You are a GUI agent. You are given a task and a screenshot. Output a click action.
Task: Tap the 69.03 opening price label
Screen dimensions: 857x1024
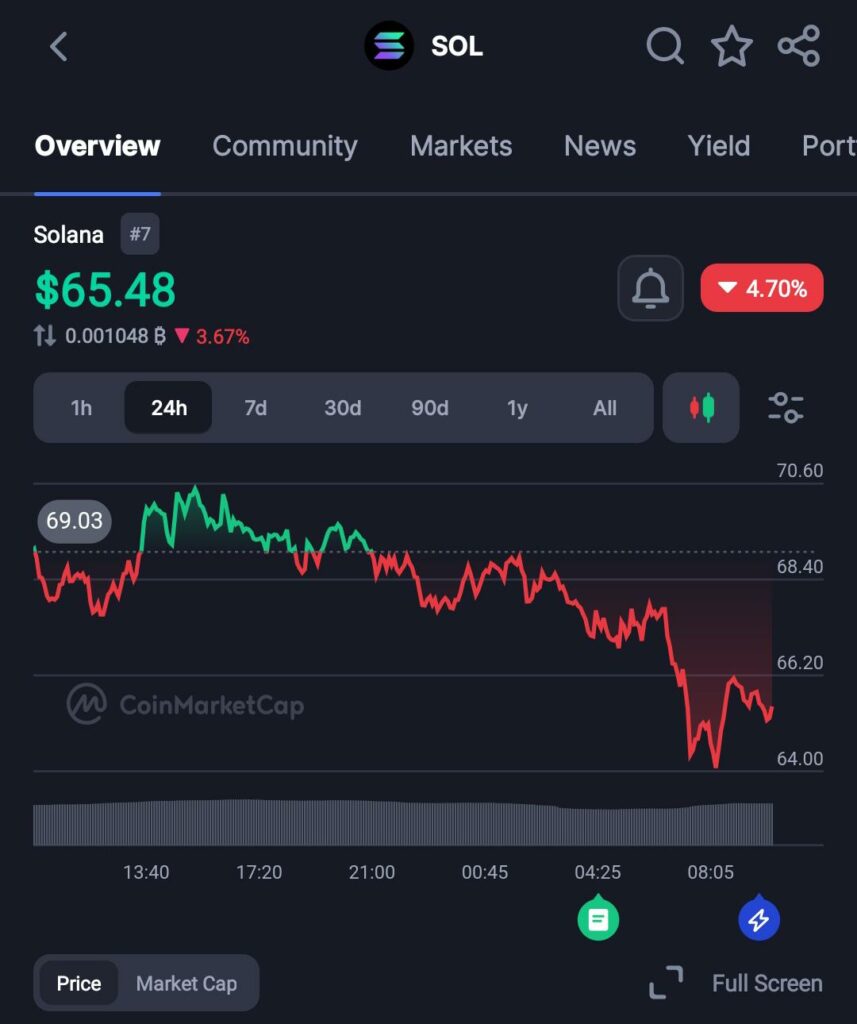click(74, 520)
